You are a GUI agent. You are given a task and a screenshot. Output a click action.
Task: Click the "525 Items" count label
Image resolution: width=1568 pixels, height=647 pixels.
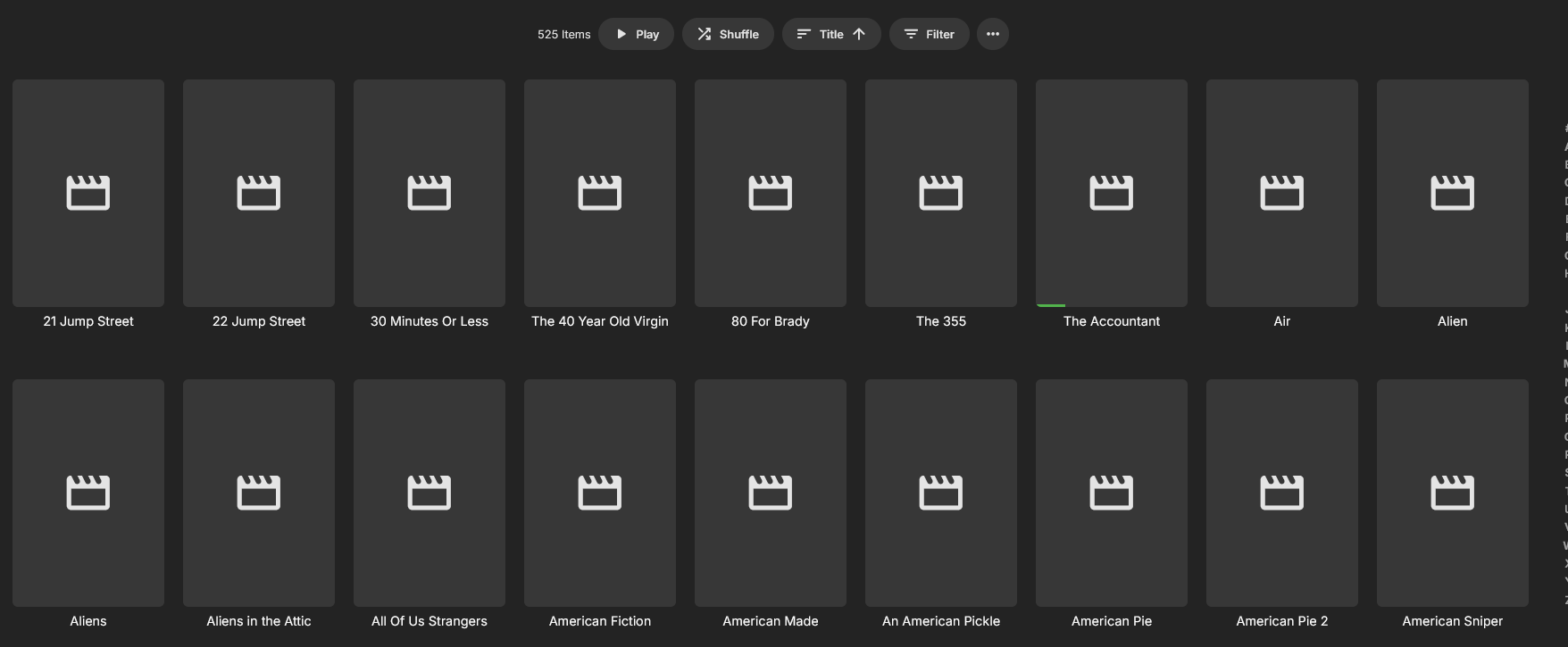pos(564,34)
